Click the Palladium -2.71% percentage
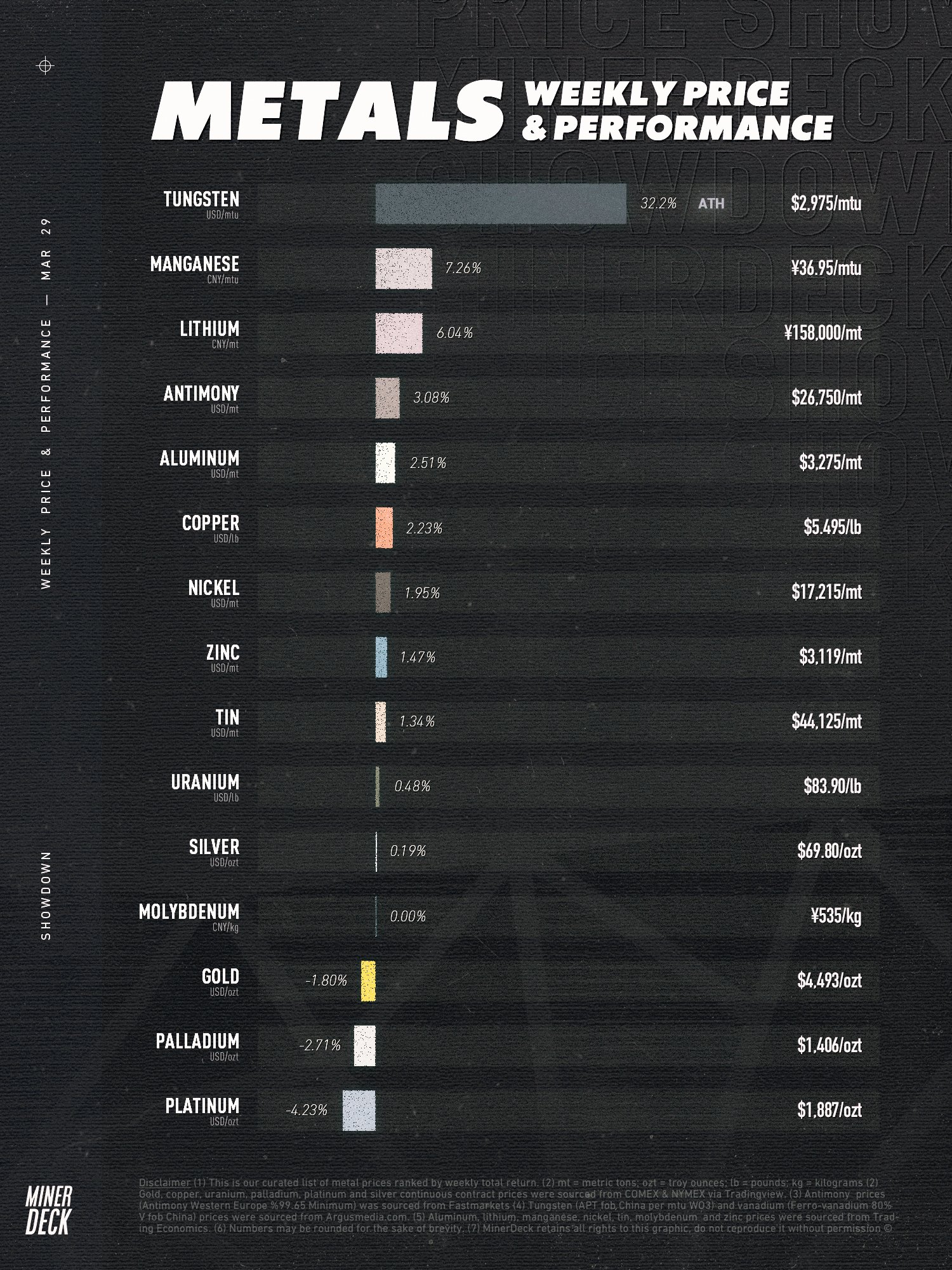The image size is (952, 1270). [x=320, y=1045]
